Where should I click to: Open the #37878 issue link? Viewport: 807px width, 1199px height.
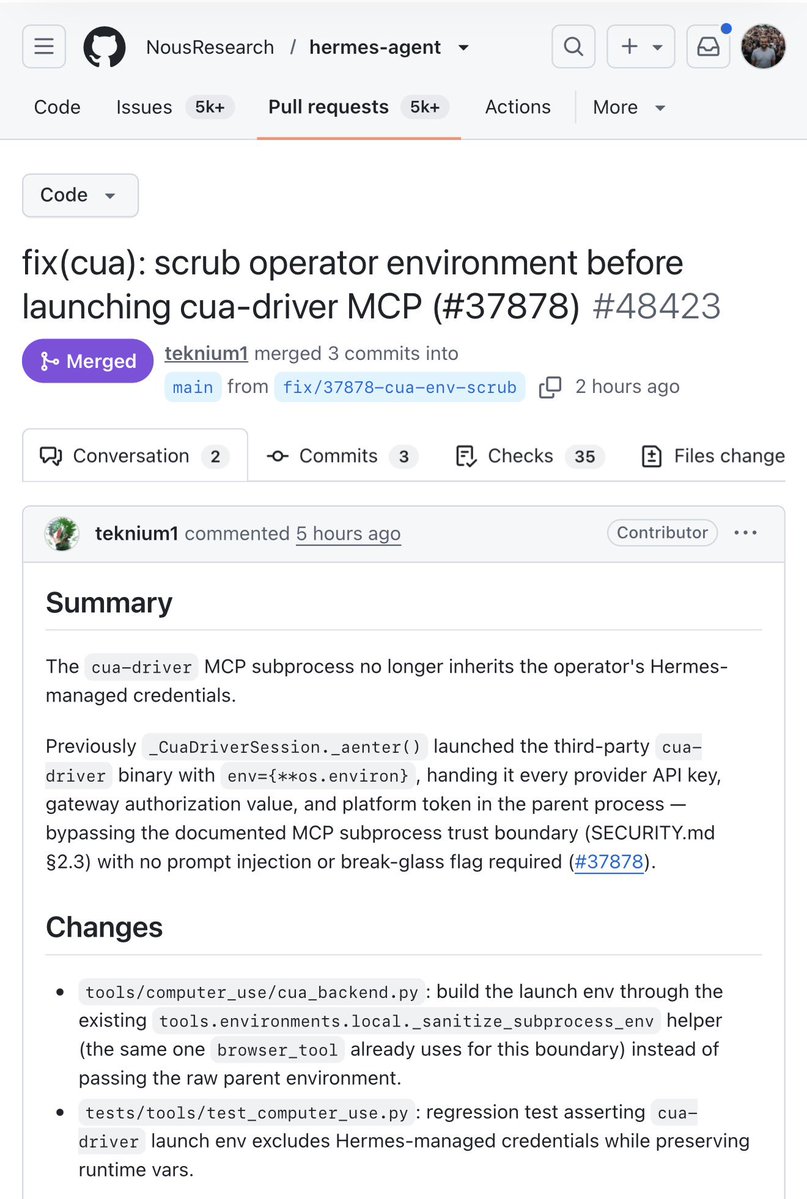point(609,862)
